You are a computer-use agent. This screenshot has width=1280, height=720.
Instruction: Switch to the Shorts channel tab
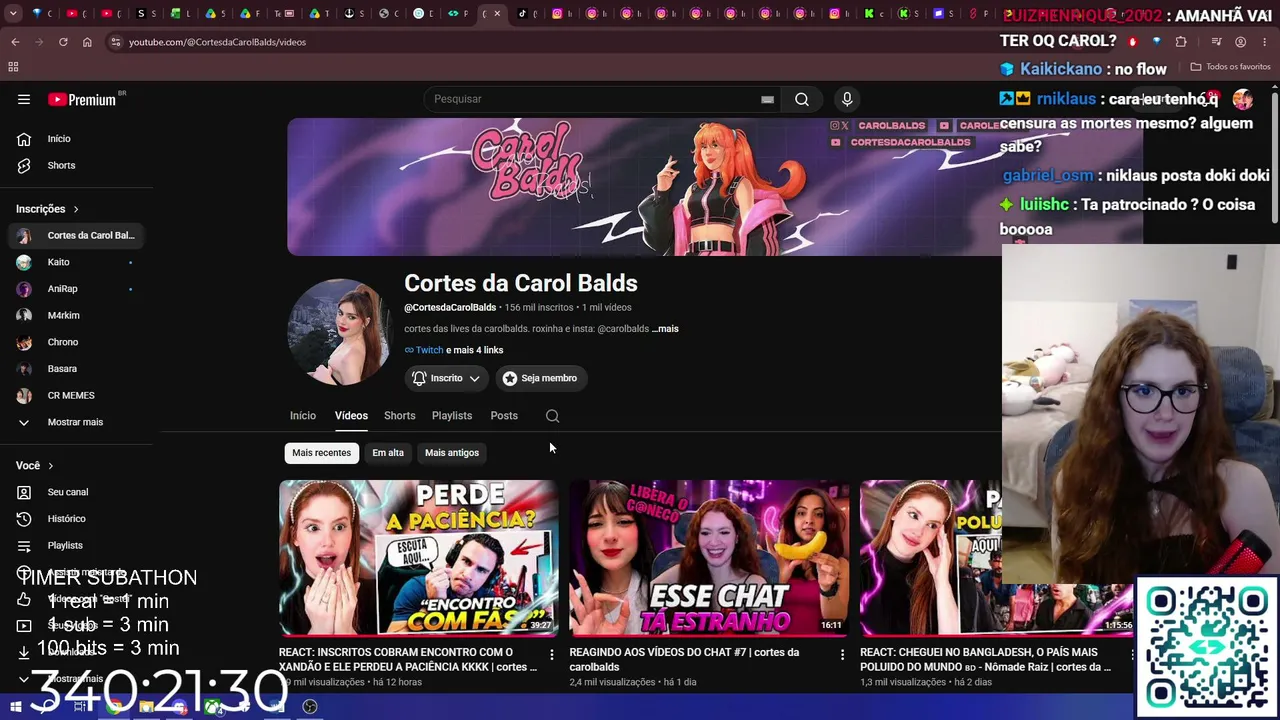pos(400,416)
